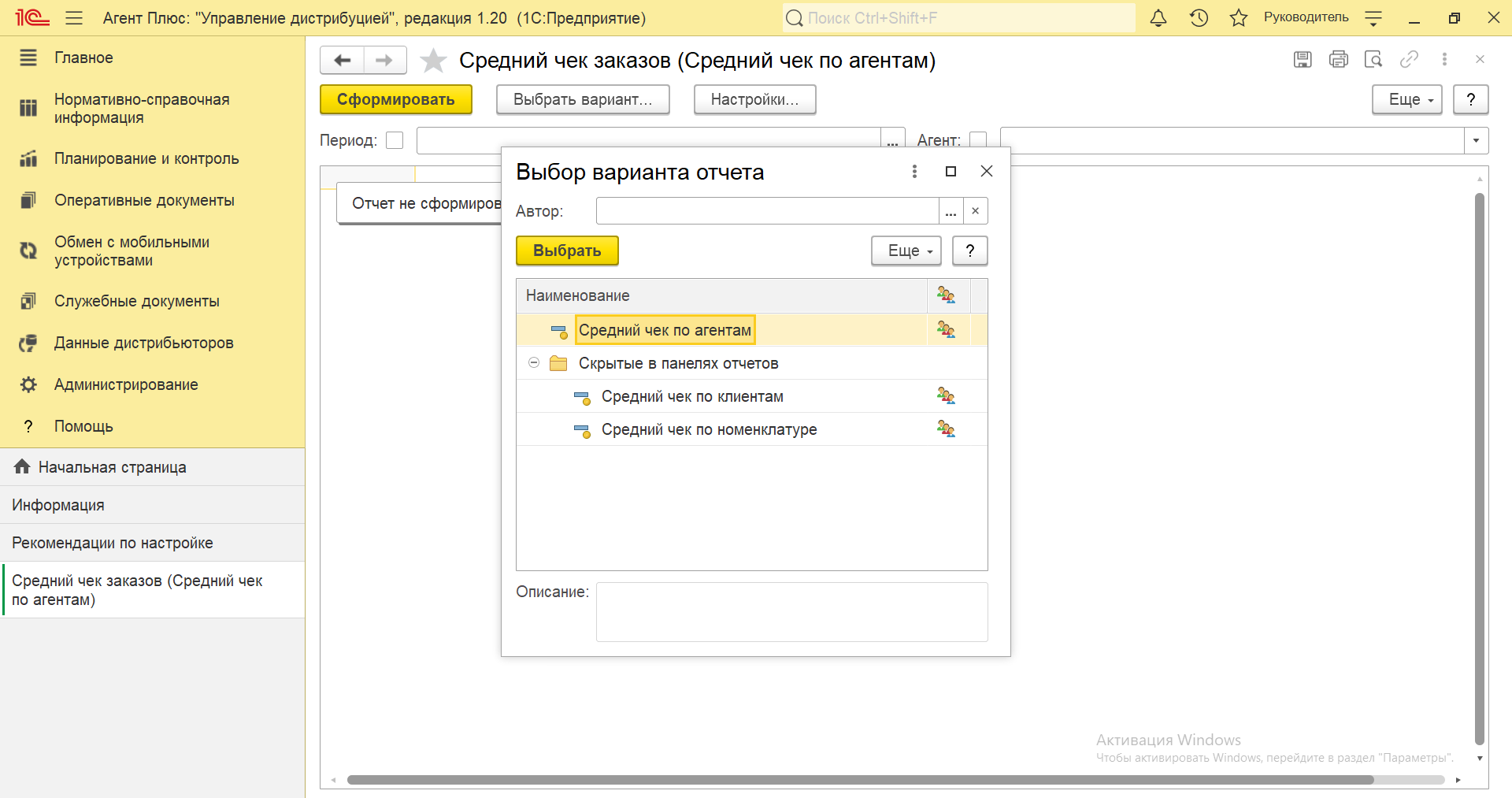Click the Выбрать вариант... button
The width and height of the screenshot is (1512, 798).
pos(583,99)
